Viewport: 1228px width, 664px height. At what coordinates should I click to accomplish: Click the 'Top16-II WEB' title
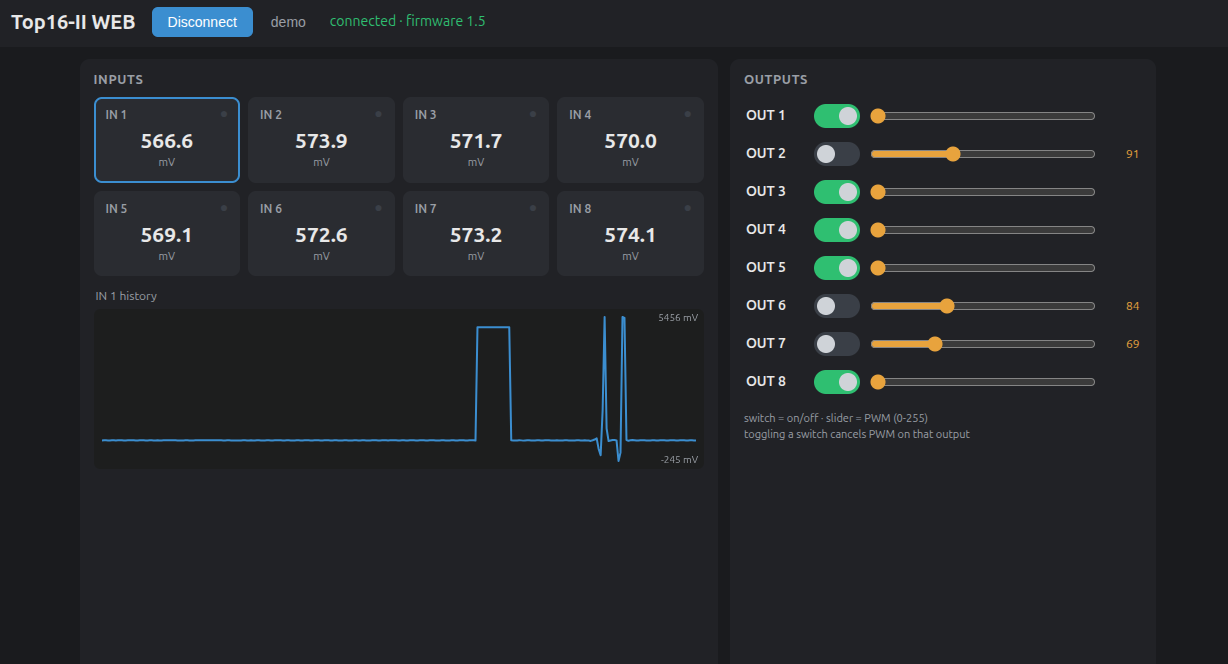(73, 22)
